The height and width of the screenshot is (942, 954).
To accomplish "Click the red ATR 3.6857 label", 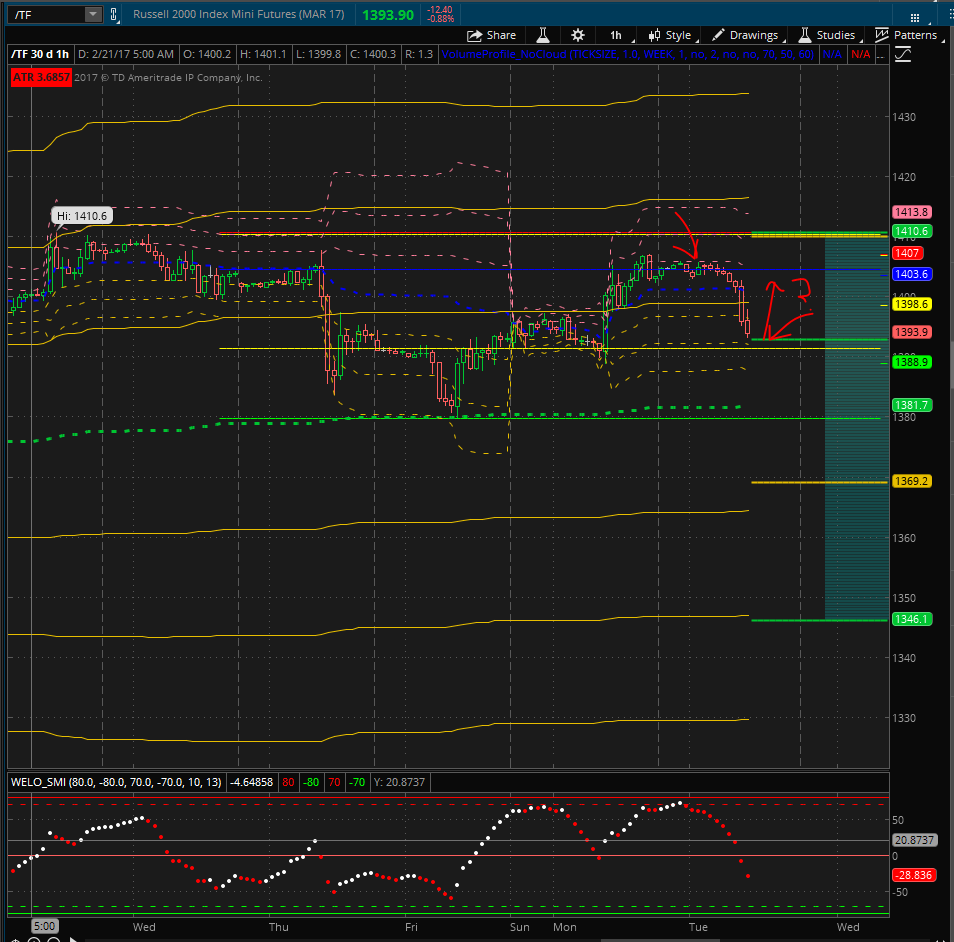I will click(x=41, y=77).
